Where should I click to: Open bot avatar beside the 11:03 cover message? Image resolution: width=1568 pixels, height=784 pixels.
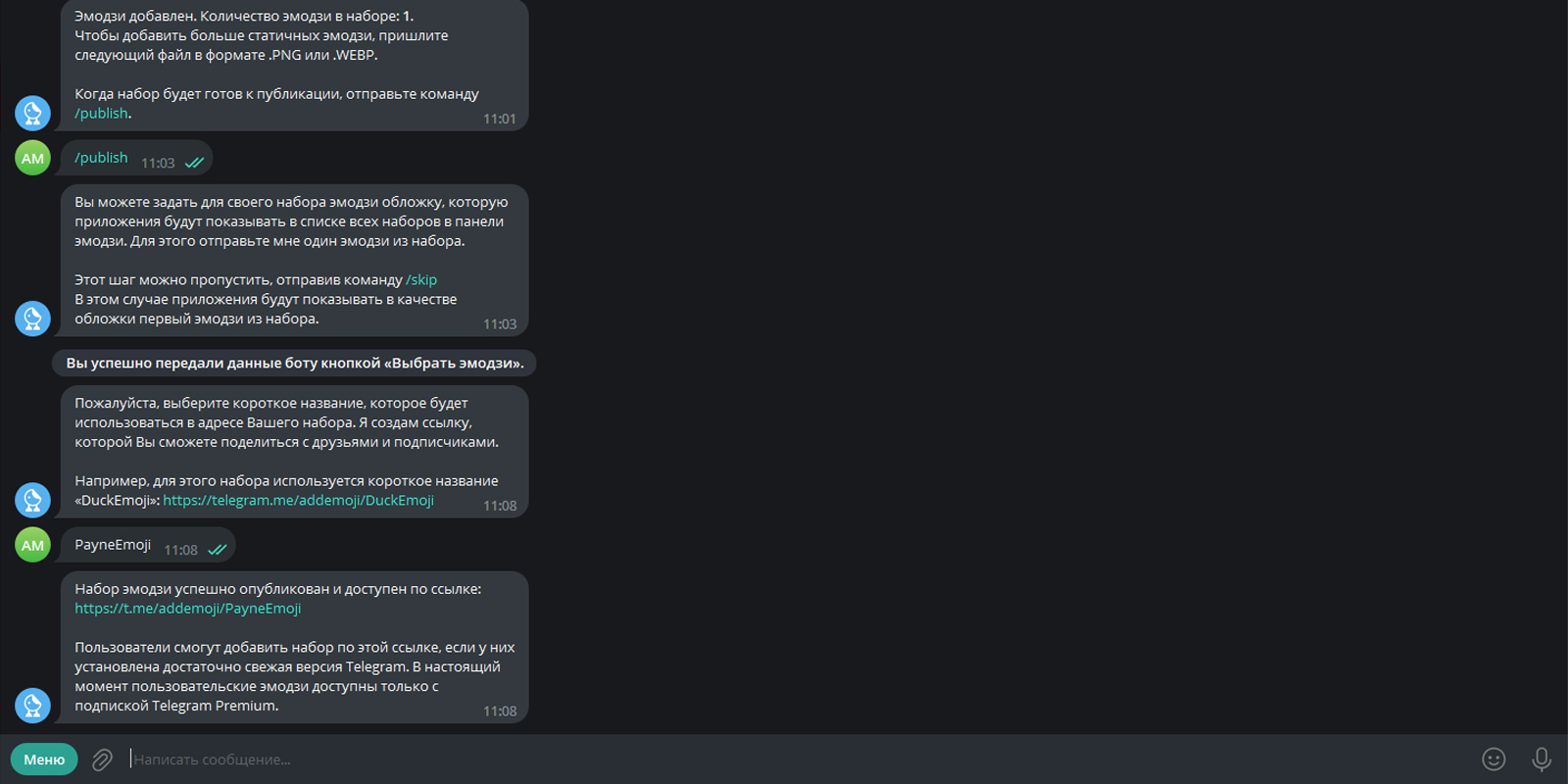32,318
